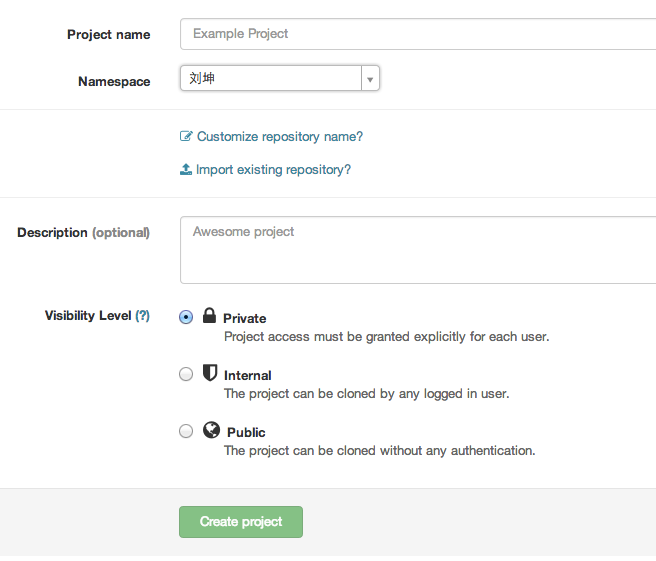Click the Customize repository pencil icon
This screenshot has height=561, width=656.
click(186, 137)
